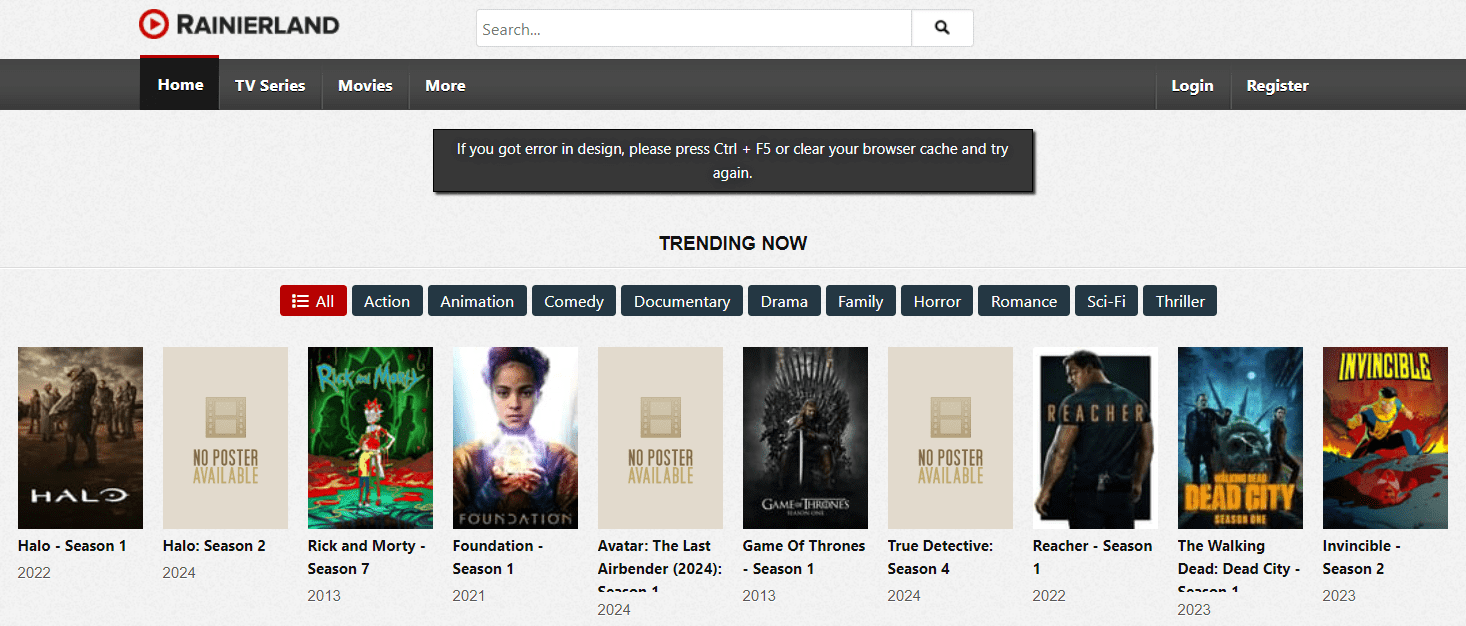Open the Halo Season 1 poster
Image resolution: width=1466 pixels, height=626 pixels.
click(x=80, y=437)
